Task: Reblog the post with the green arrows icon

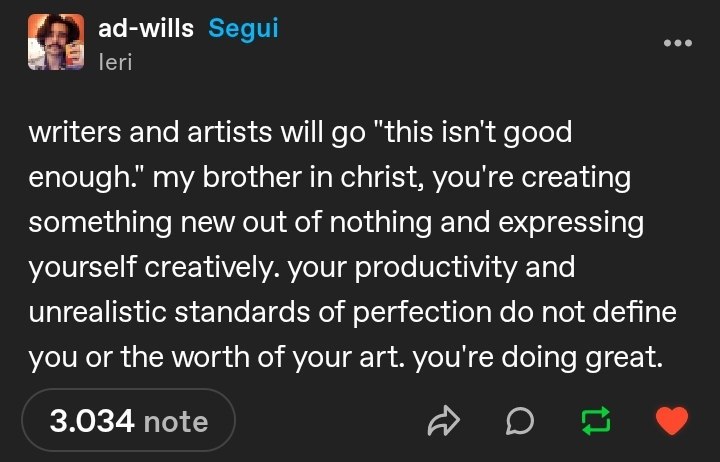Action: point(596,421)
